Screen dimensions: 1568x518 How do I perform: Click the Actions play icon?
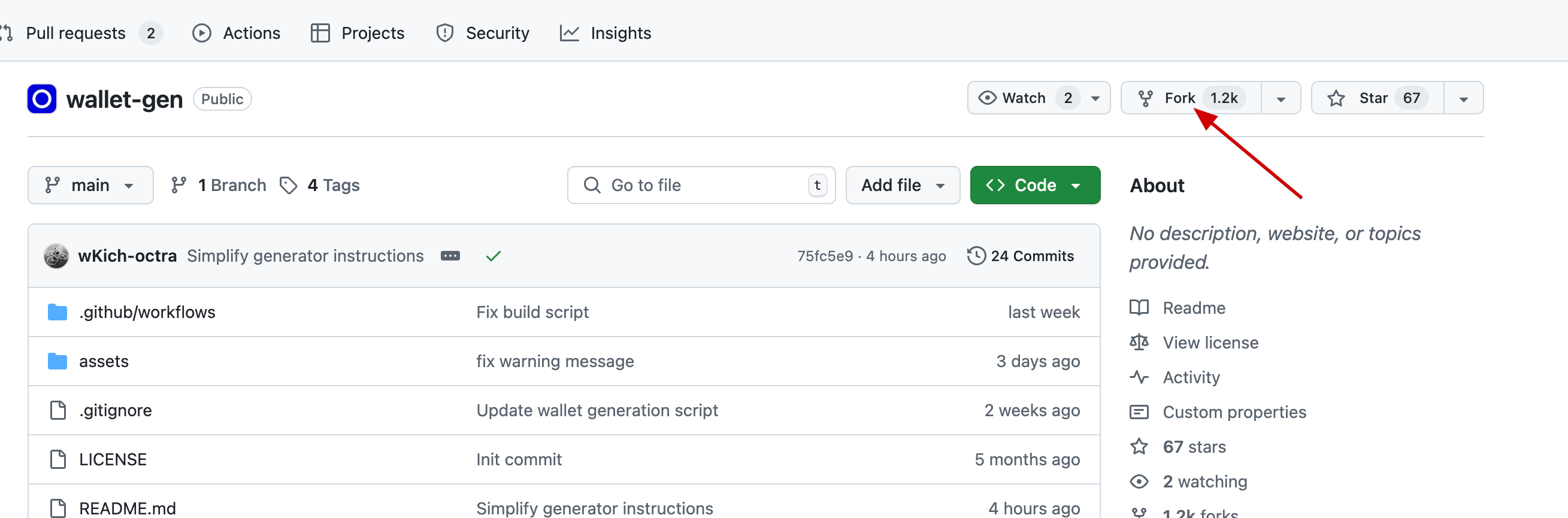(x=201, y=33)
